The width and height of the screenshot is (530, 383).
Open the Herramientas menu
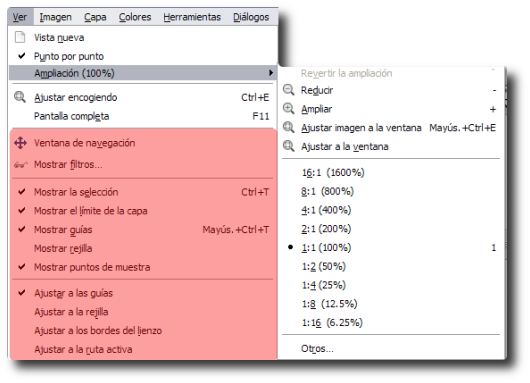pyautogui.click(x=192, y=17)
